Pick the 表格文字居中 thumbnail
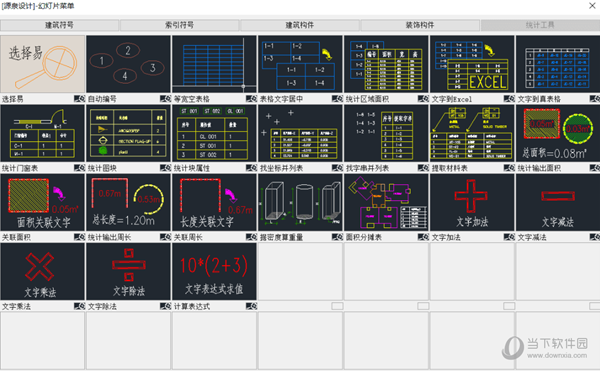 [300, 64]
